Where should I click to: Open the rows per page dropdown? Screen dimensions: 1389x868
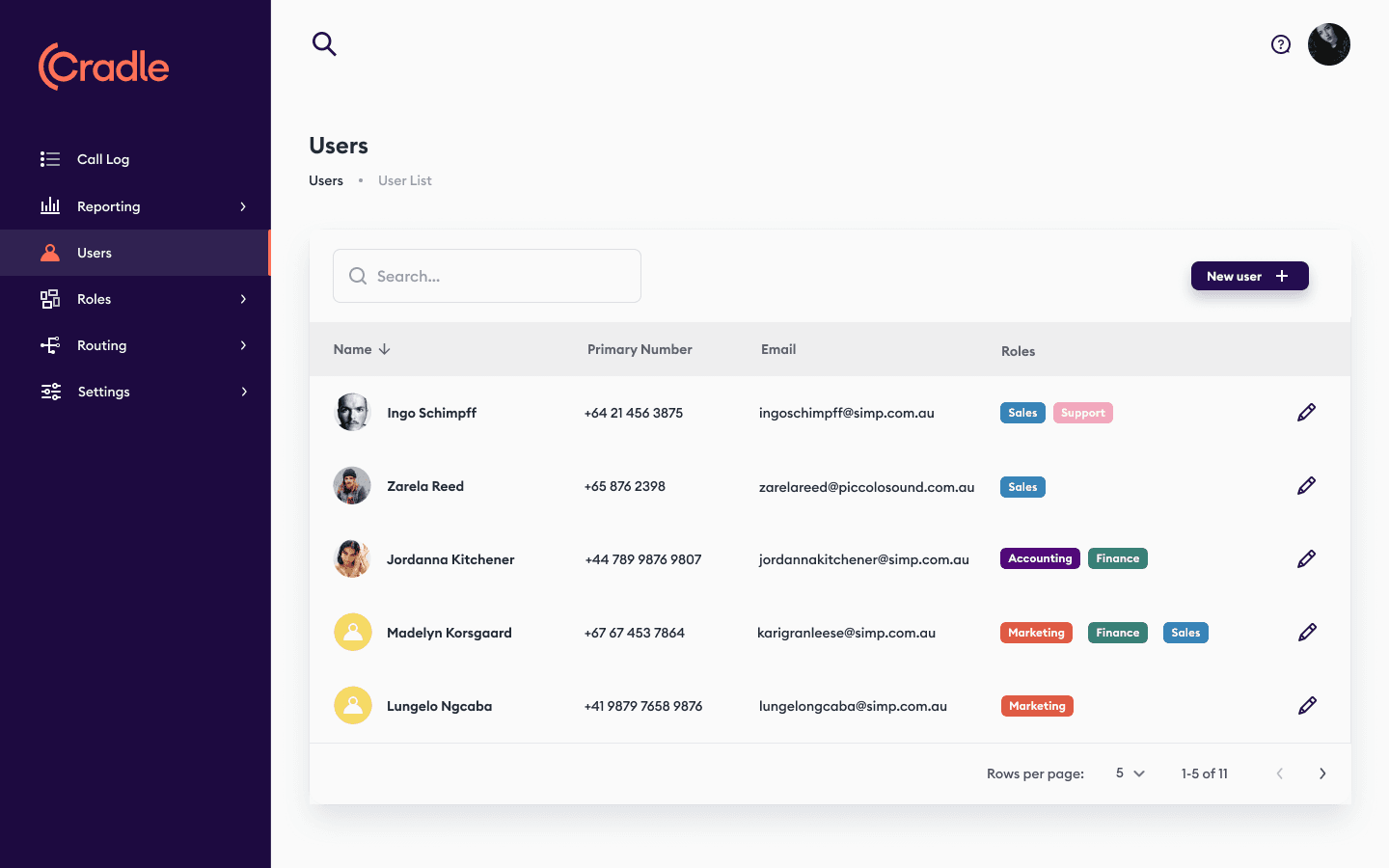pyautogui.click(x=1129, y=773)
